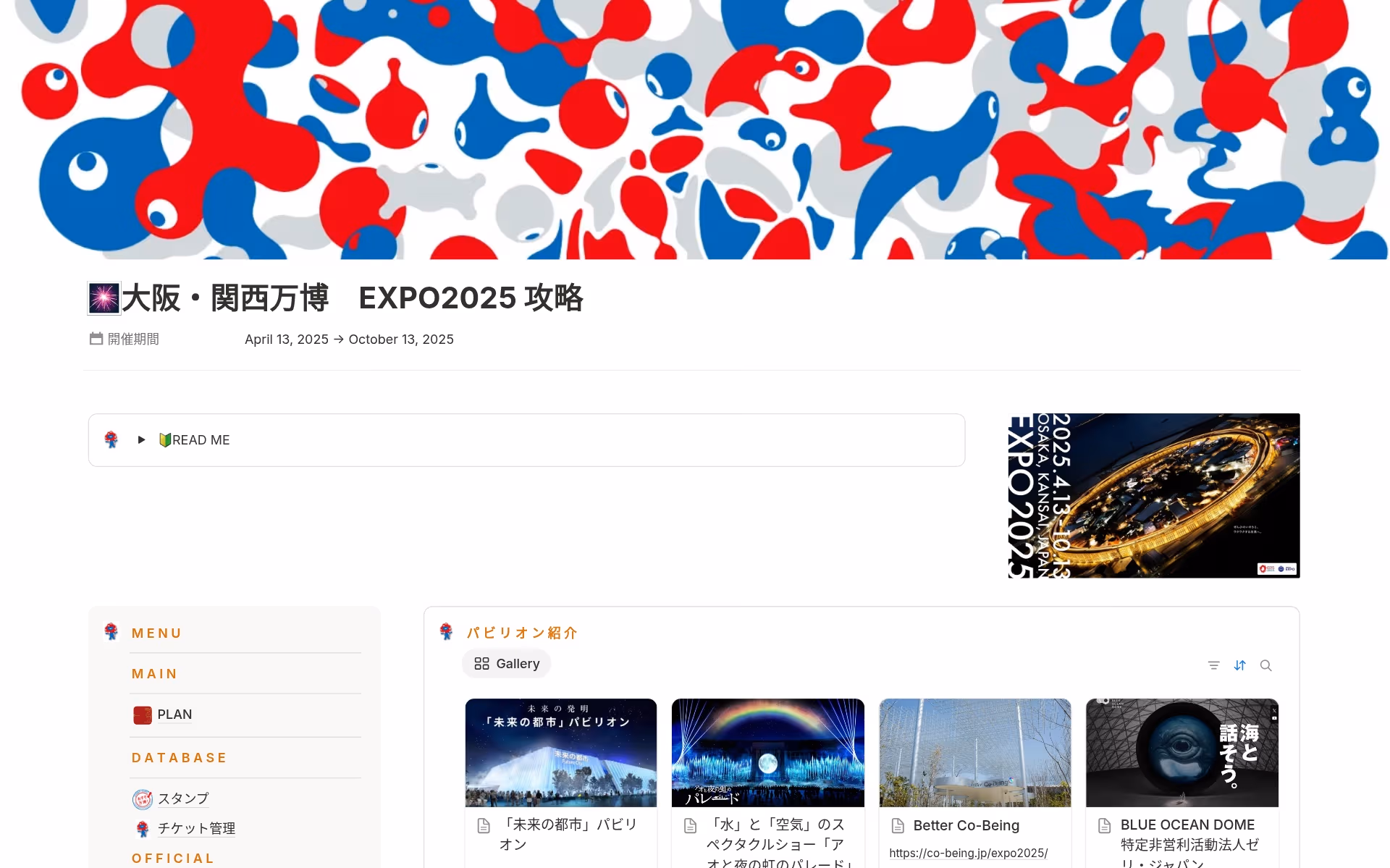Click the calendar icon next to 開催期間
The width and height of the screenshot is (1390, 868).
(96, 338)
